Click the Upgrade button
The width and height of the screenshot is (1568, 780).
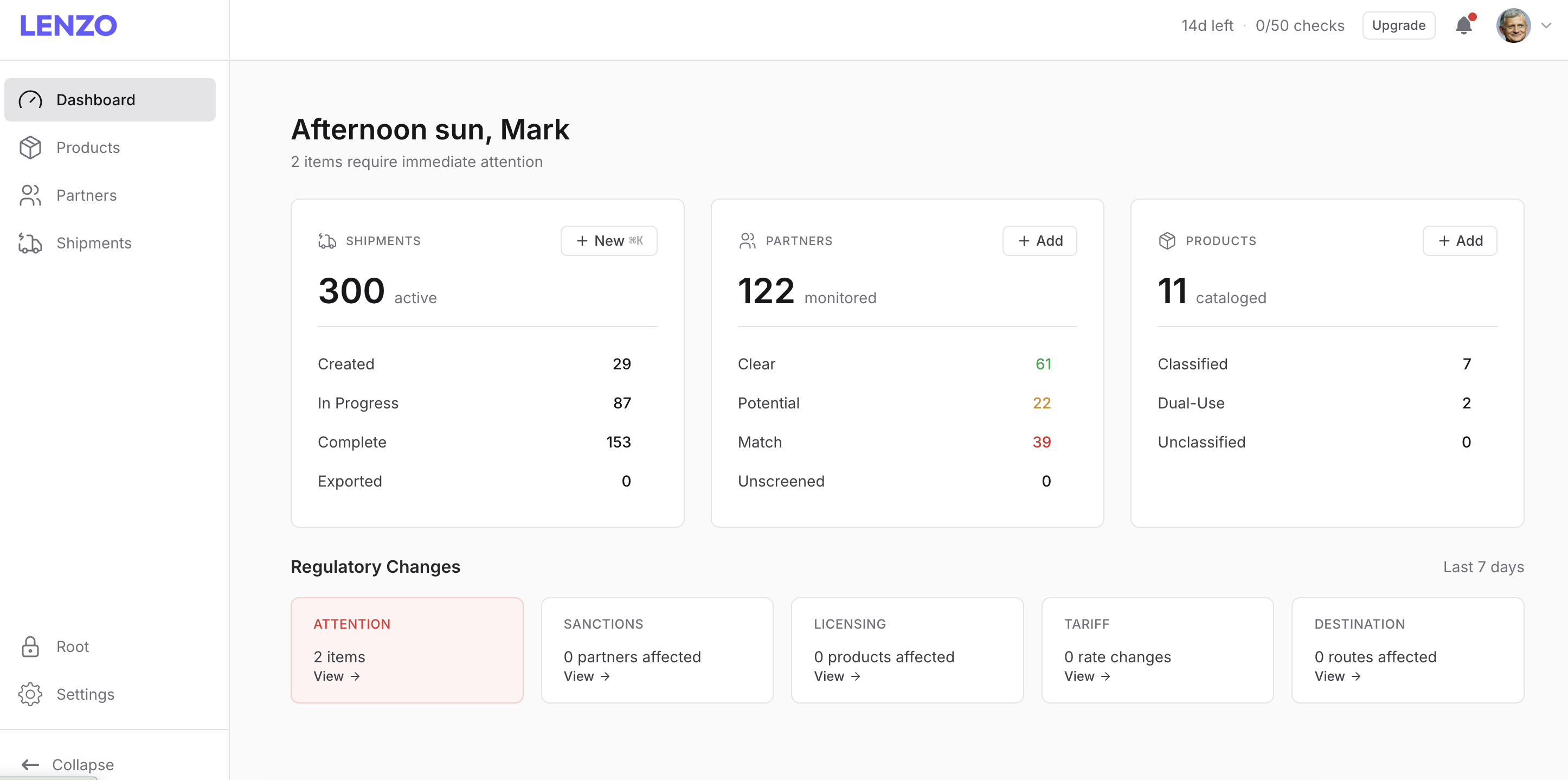tap(1398, 25)
